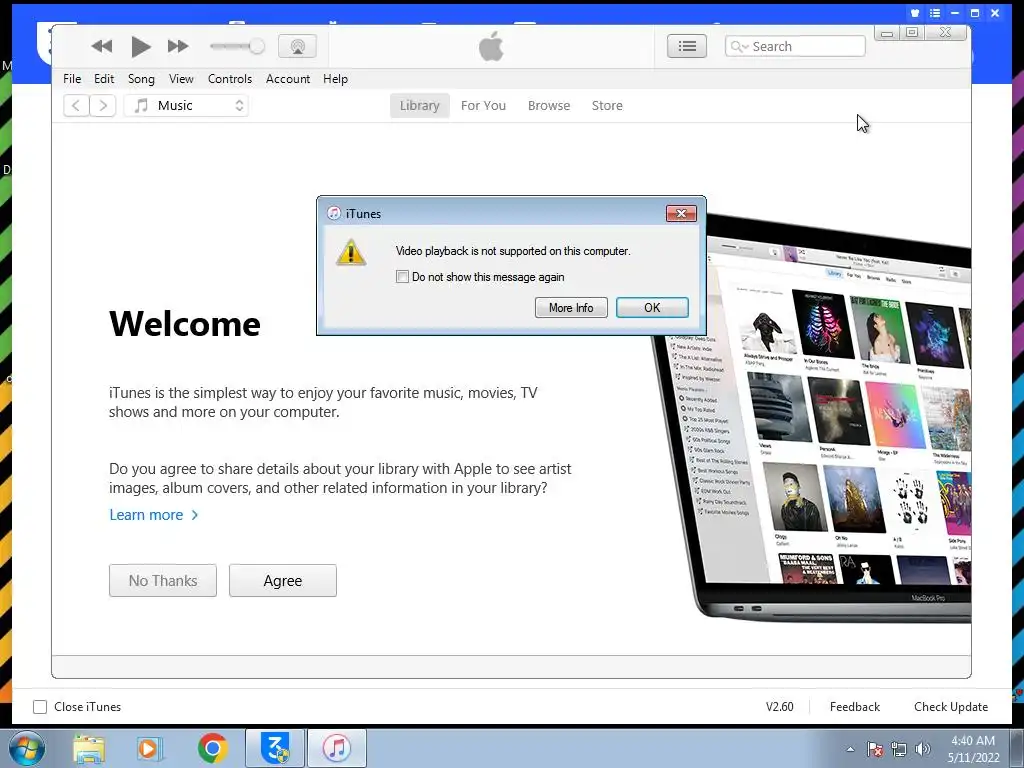Open the Help menu
This screenshot has width=1024, height=768.
coord(335,79)
